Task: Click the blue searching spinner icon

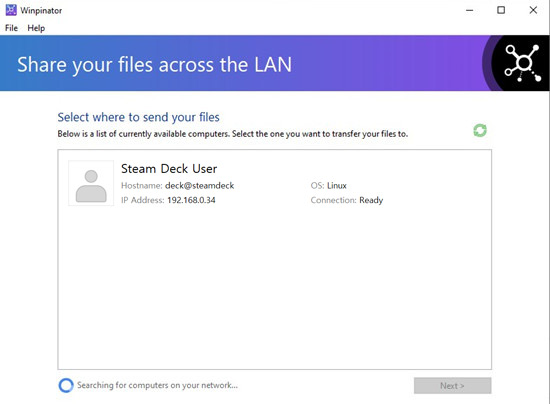Action: coord(66,385)
